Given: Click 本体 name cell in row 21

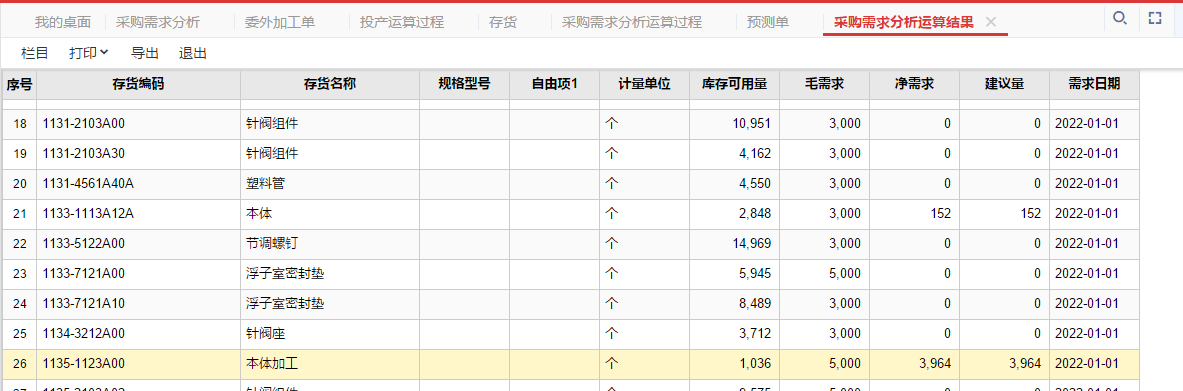Looking at the screenshot, I should [x=330, y=214].
